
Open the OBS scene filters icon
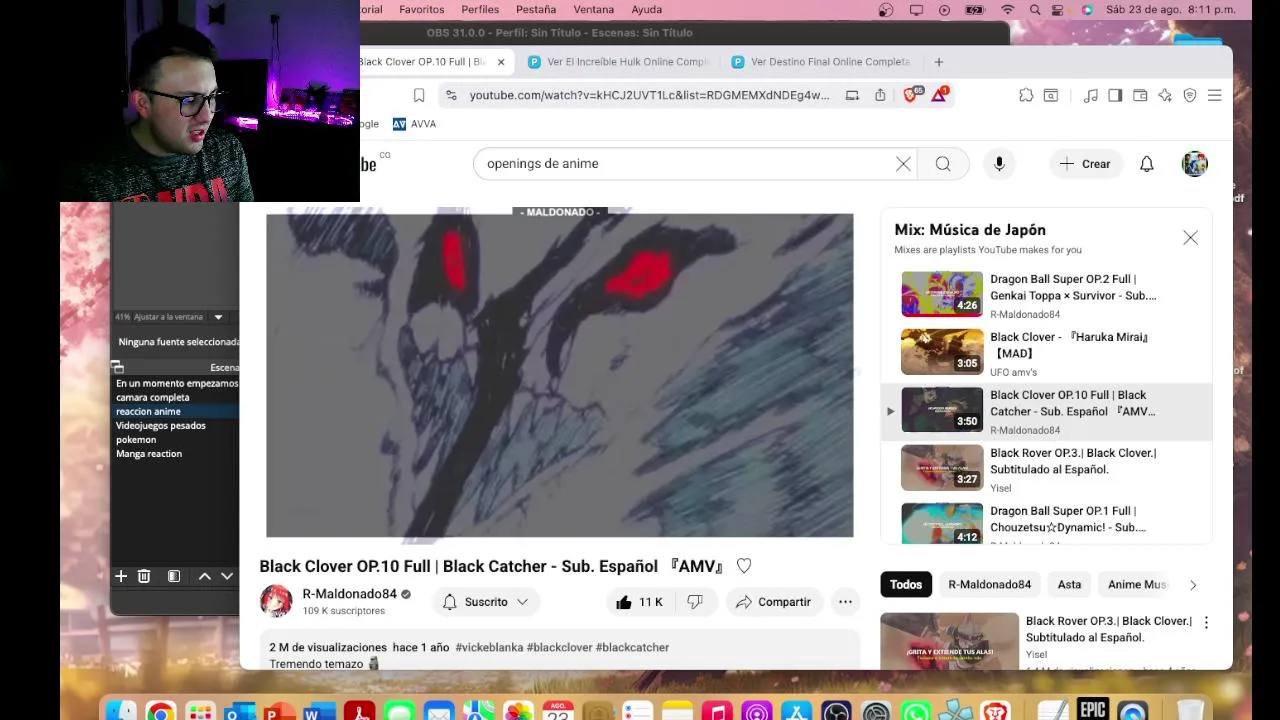[x=174, y=576]
